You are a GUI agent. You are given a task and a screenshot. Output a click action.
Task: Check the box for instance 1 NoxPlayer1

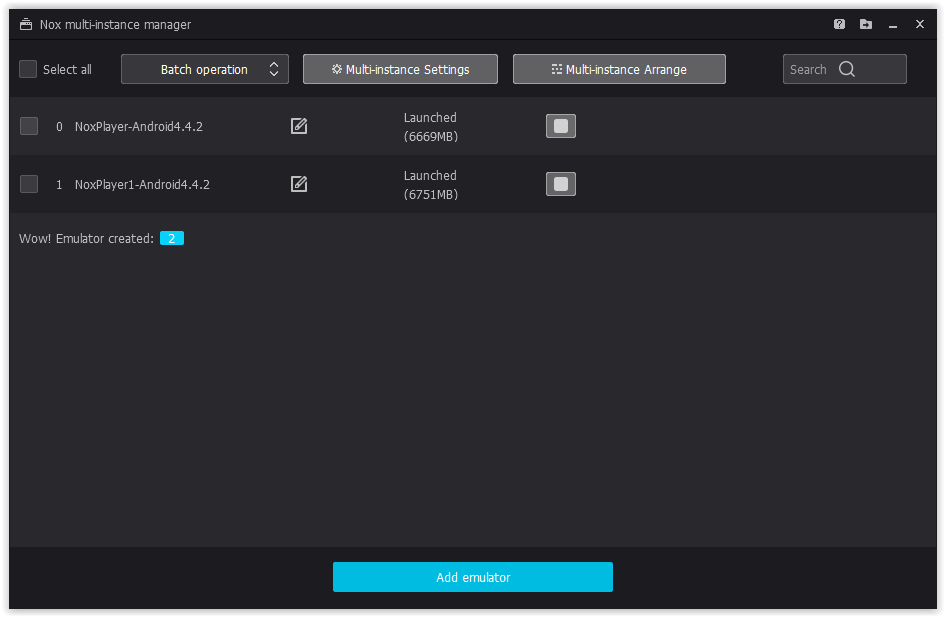tap(29, 184)
